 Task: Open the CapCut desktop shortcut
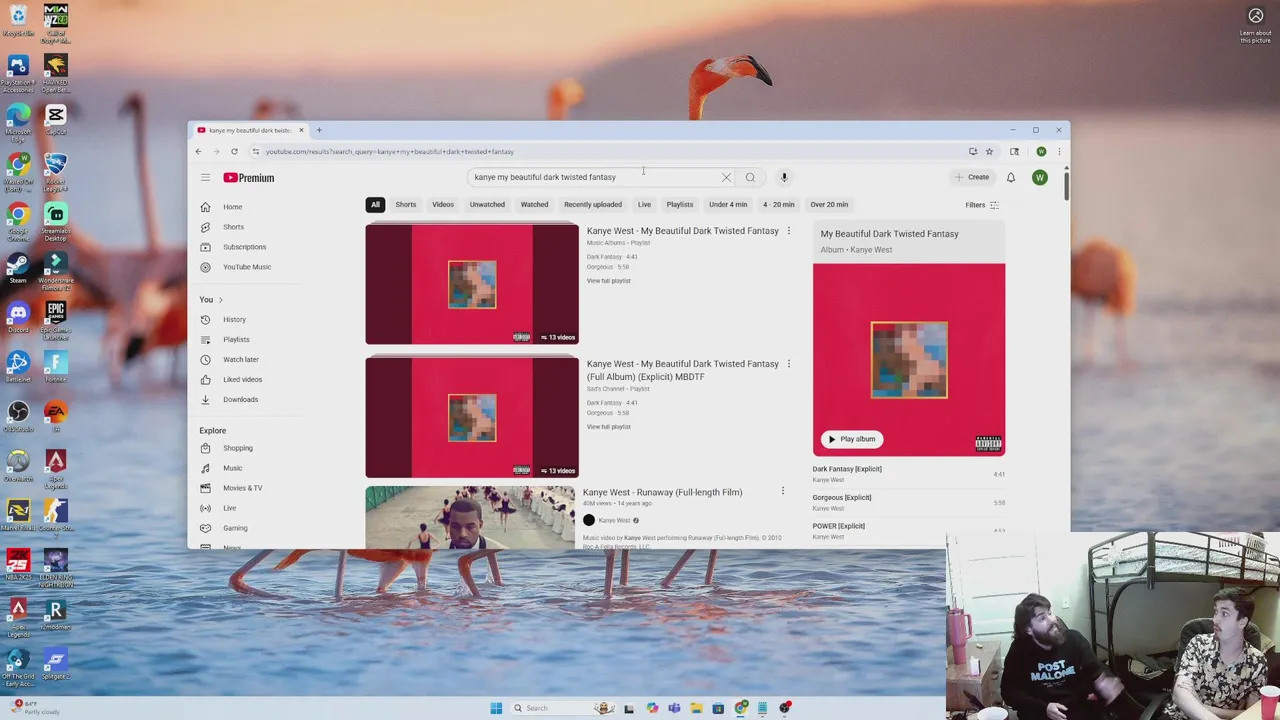(56, 119)
